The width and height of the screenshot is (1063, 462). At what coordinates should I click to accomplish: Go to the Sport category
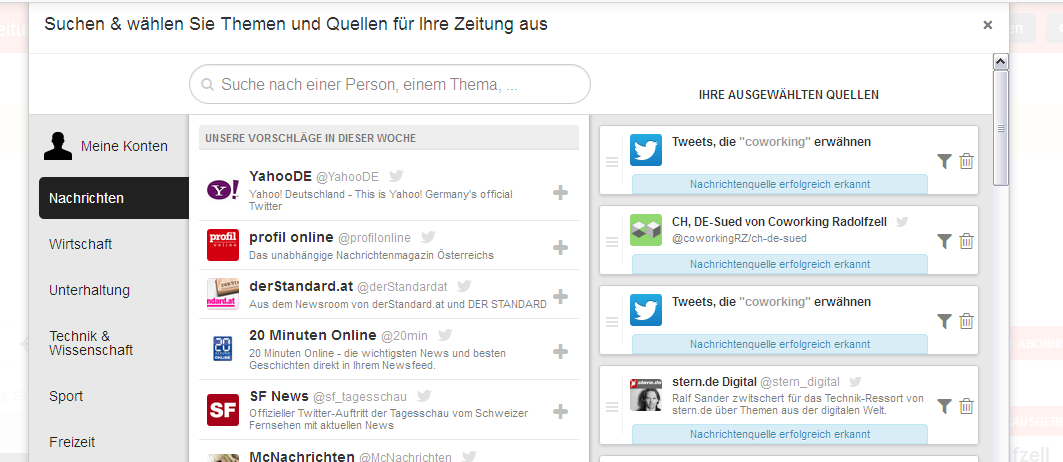(x=66, y=396)
